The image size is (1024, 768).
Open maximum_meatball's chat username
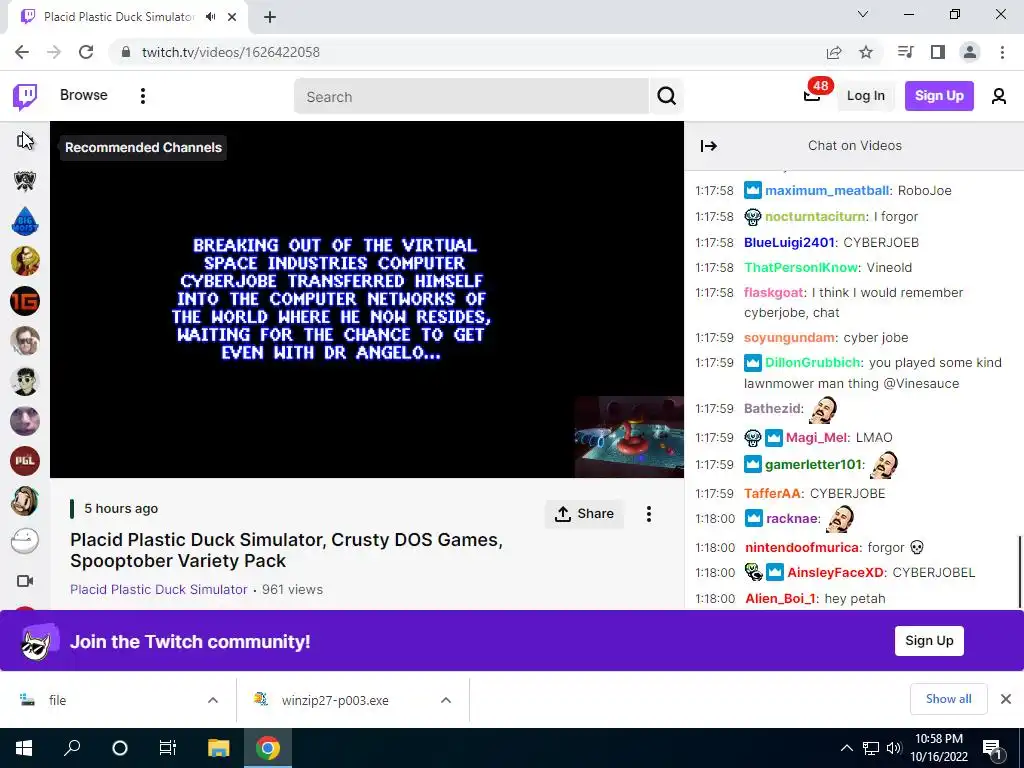click(827, 191)
